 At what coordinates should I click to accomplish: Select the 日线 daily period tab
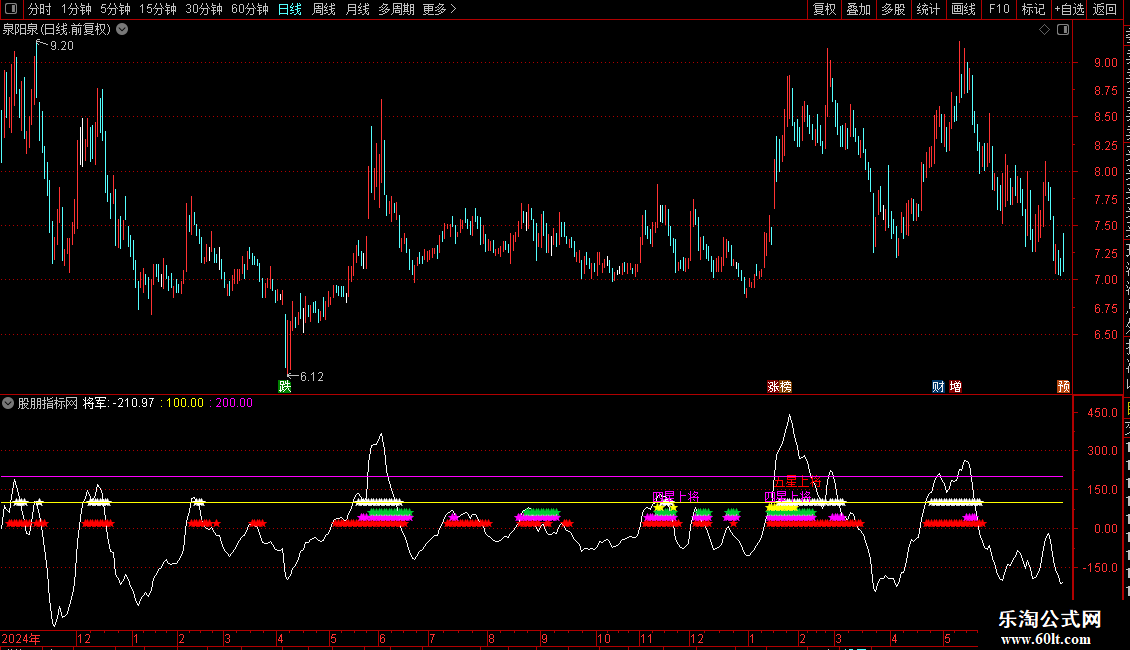290,9
